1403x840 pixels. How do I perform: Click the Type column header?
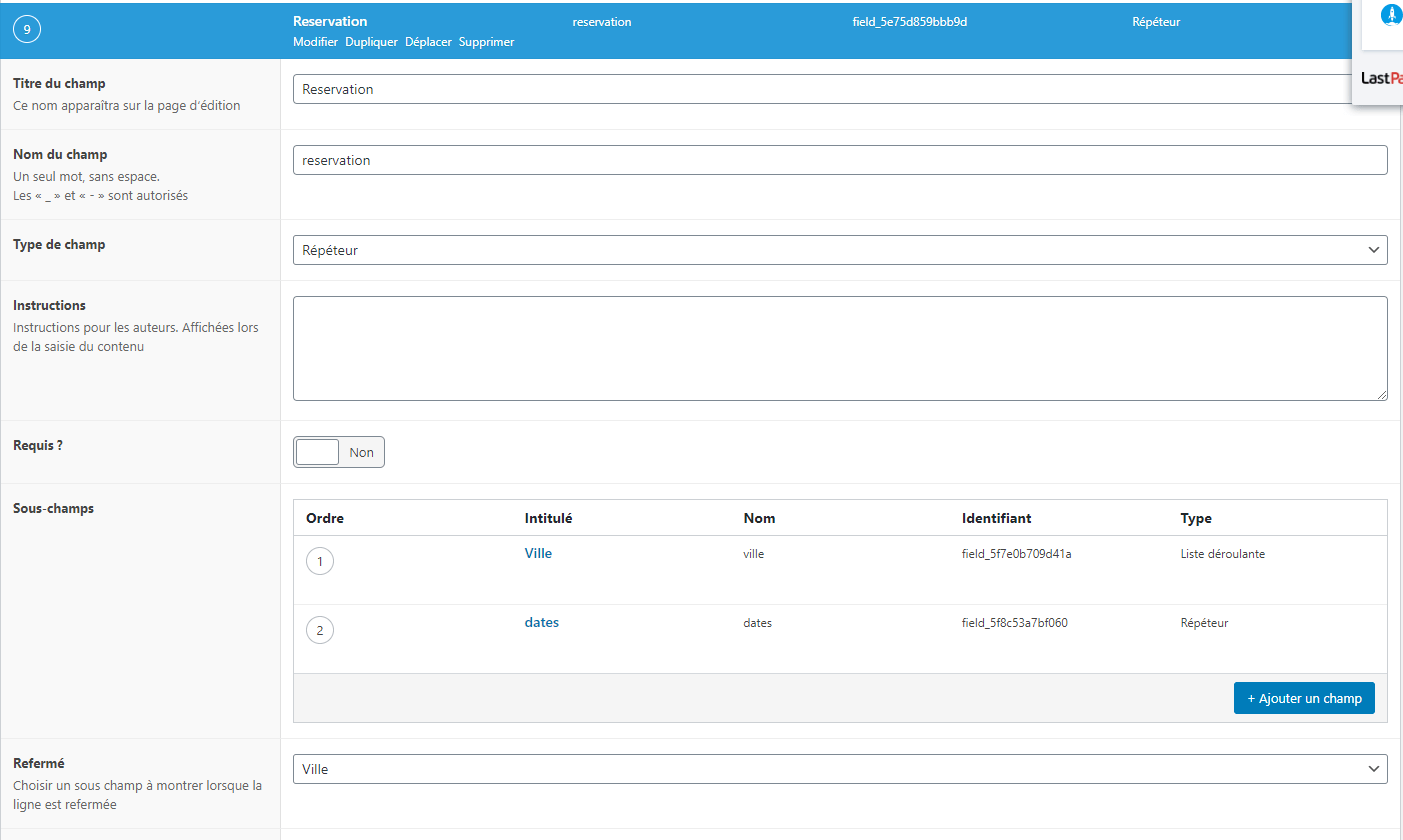(1196, 518)
